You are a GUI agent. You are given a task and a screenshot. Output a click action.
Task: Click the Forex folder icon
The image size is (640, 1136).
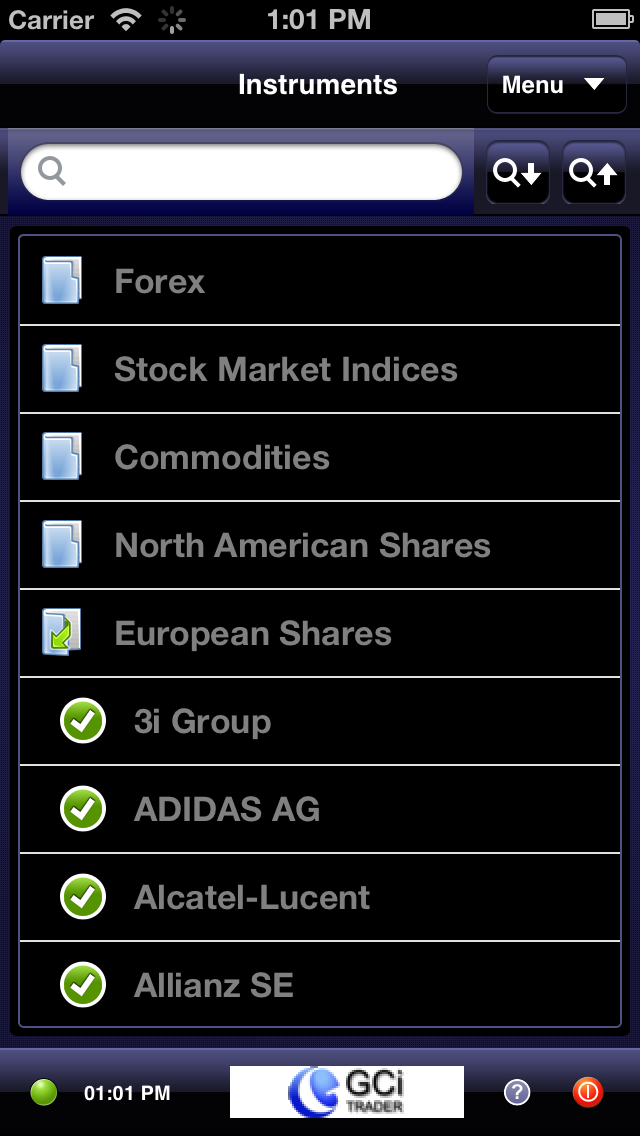[x=62, y=281]
